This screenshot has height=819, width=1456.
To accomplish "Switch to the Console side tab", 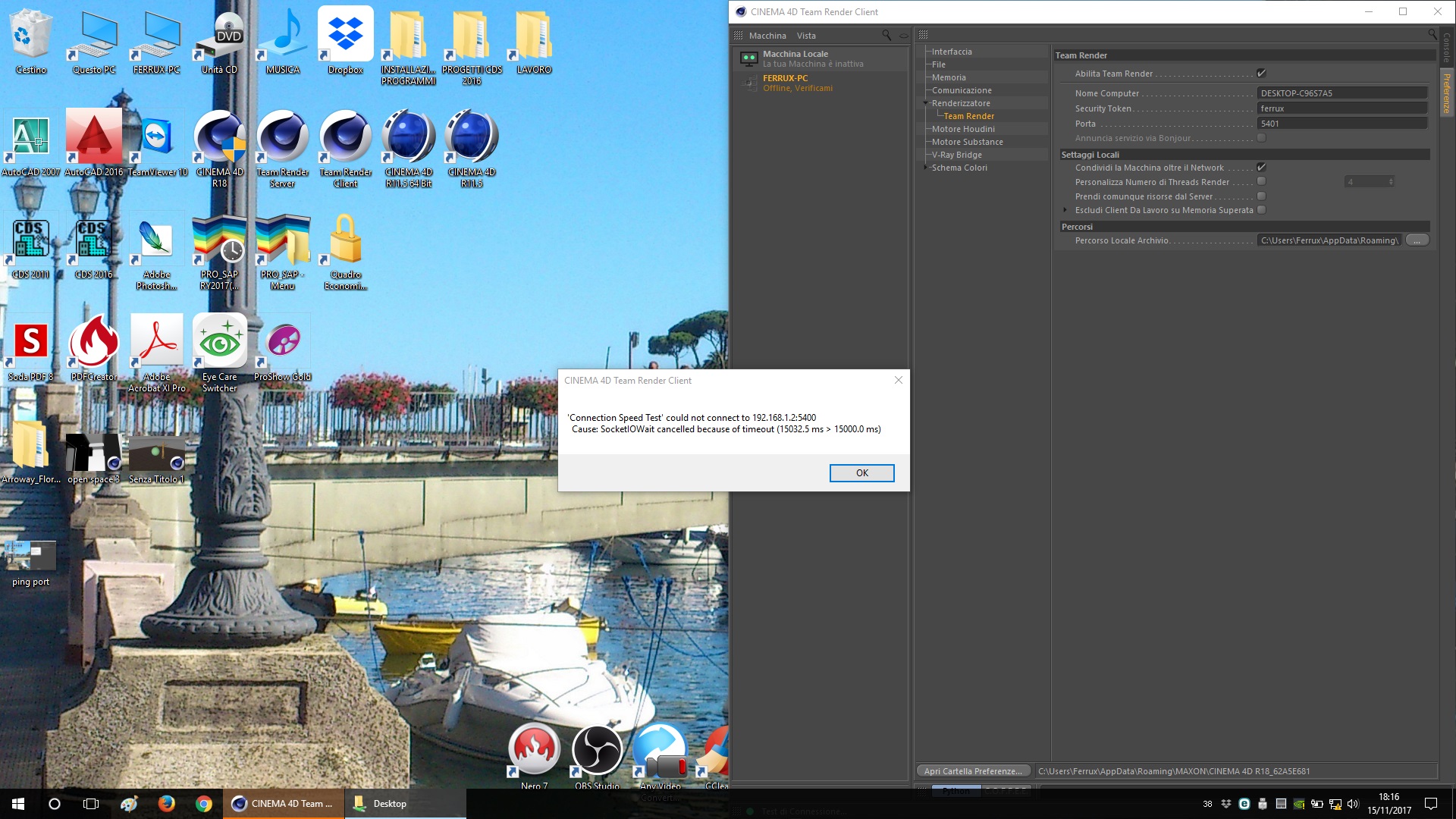I will 1446,47.
